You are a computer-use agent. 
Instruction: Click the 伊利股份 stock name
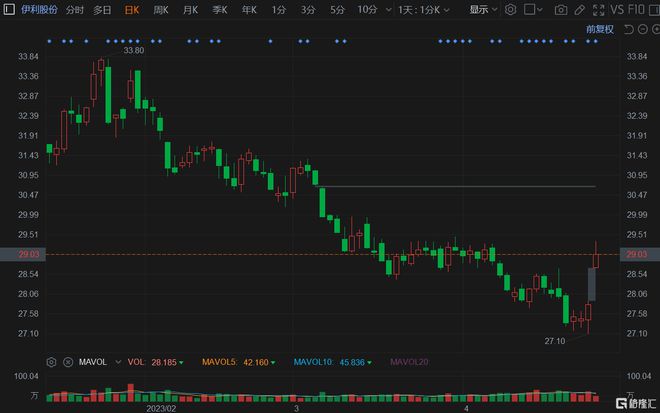[x=39, y=9]
